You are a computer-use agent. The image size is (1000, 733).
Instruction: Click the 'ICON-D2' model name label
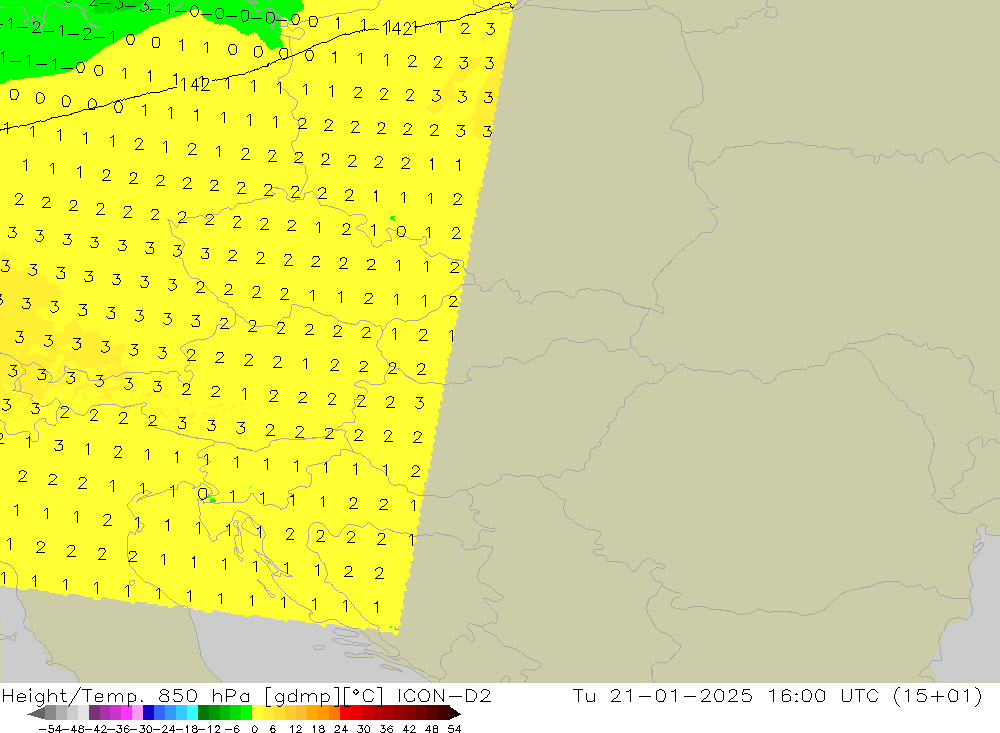coord(444,695)
